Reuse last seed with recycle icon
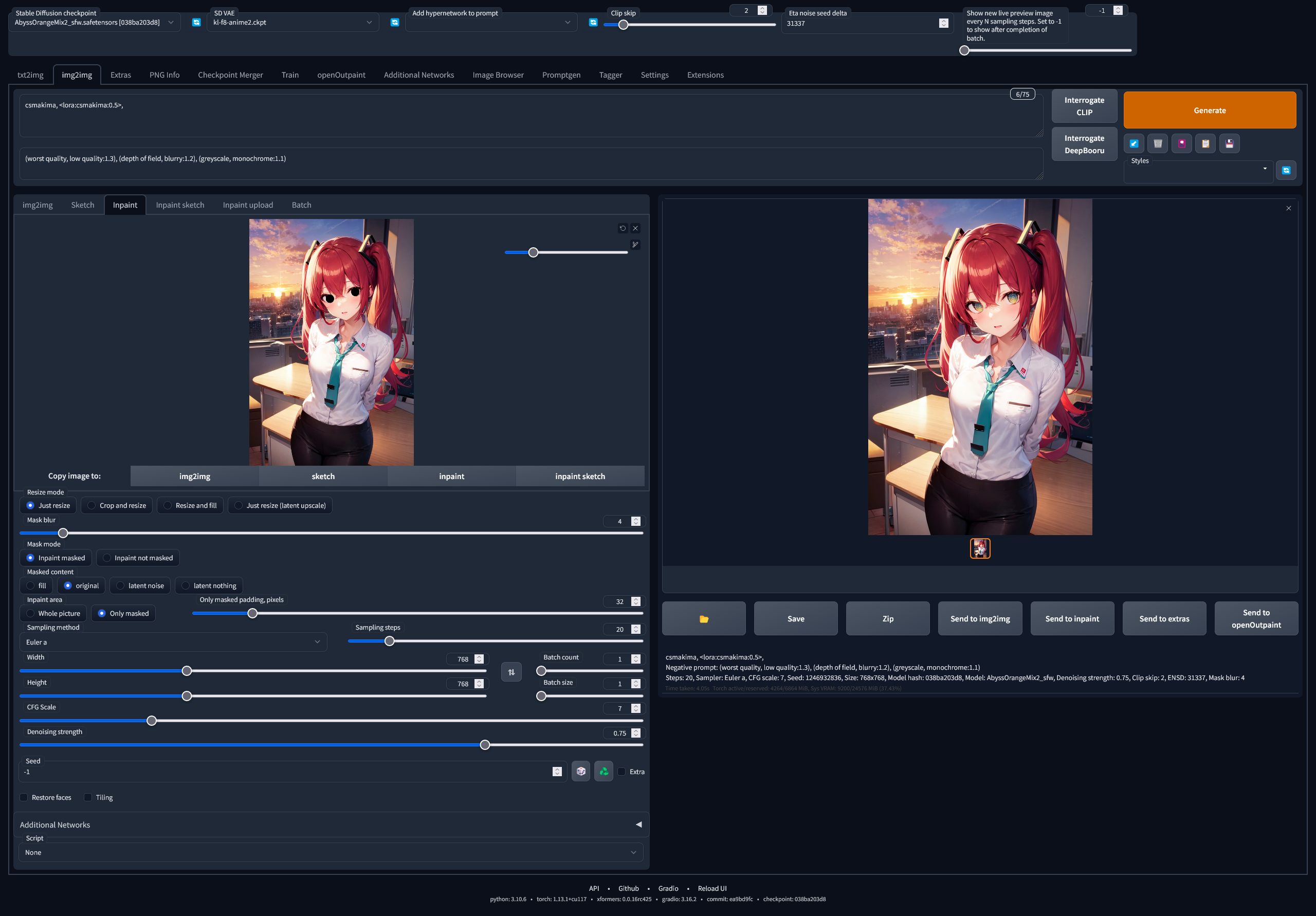1316x916 pixels. [604, 772]
